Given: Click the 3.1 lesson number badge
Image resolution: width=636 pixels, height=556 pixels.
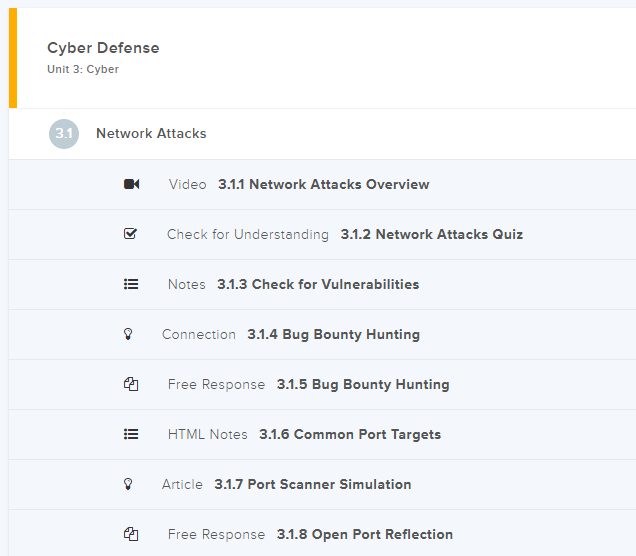Looking at the screenshot, I should tap(64, 134).
